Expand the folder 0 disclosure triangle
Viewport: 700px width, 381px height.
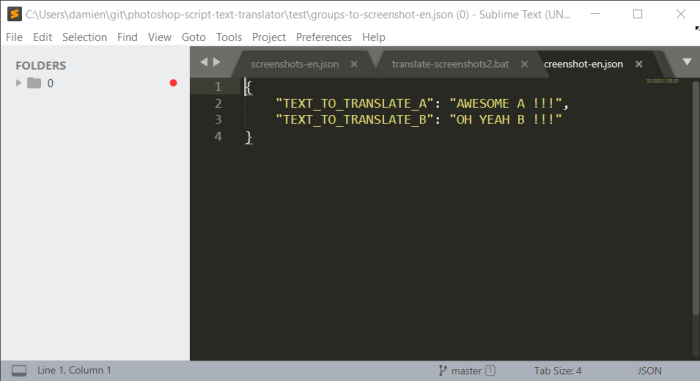click(18, 83)
